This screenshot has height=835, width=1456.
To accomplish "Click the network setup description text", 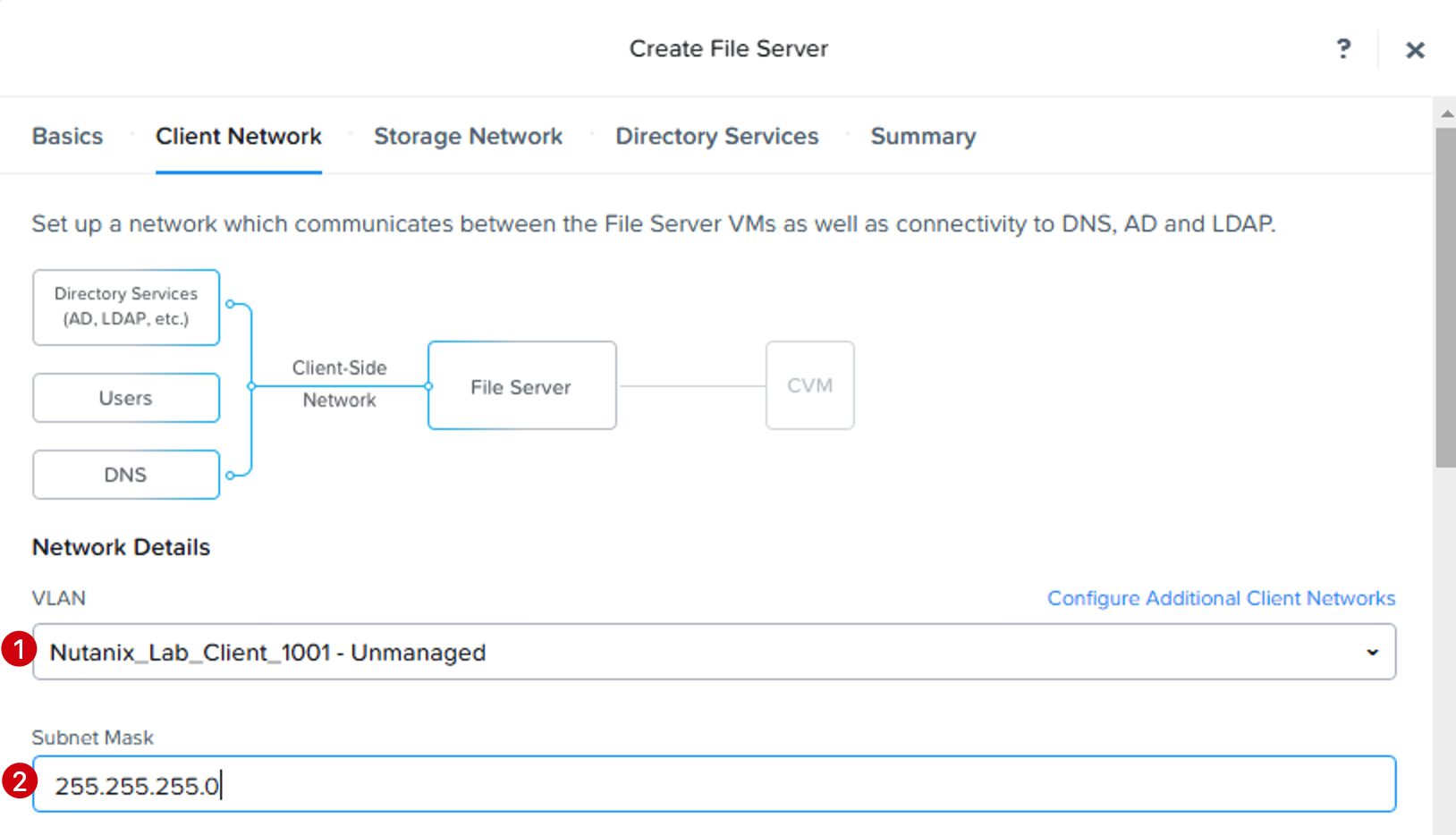I will [654, 224].
